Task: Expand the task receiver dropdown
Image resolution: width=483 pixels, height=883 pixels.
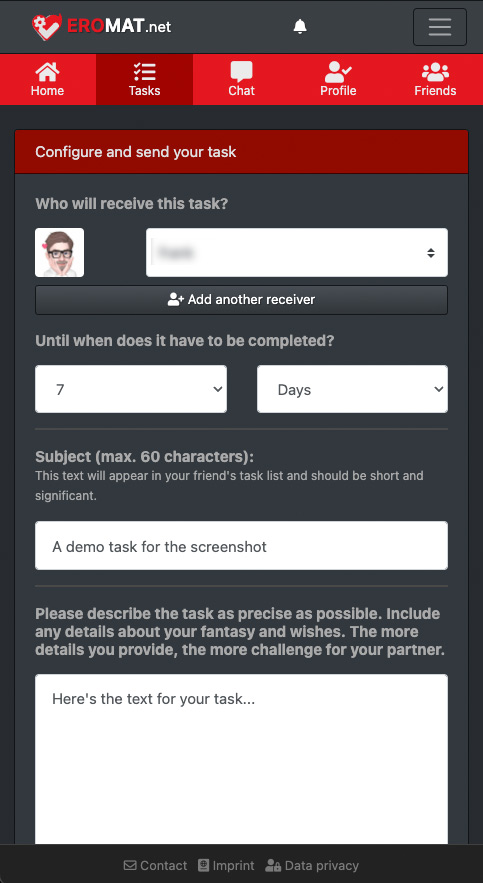Action: point(297,252)
